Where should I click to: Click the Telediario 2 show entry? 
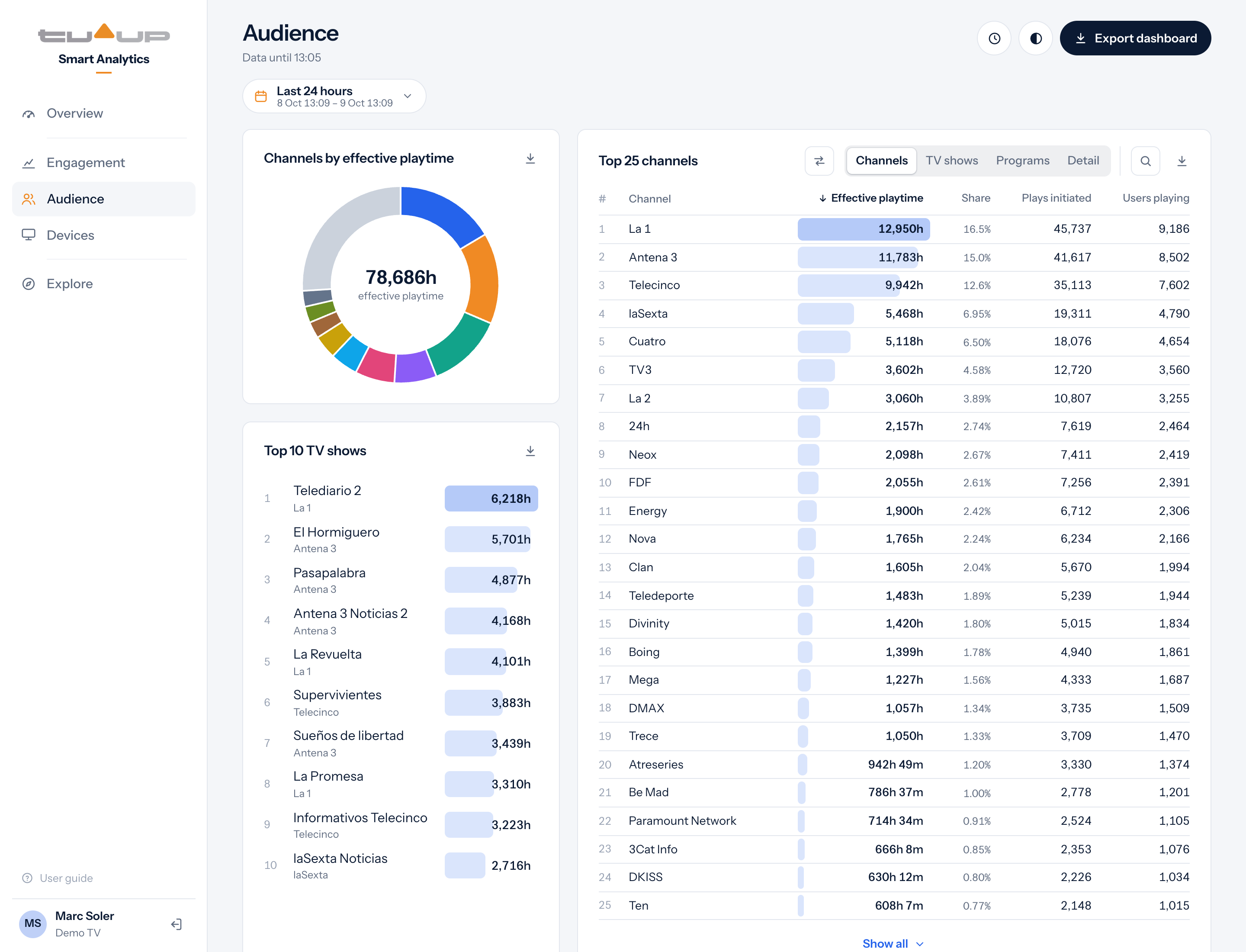401,499
